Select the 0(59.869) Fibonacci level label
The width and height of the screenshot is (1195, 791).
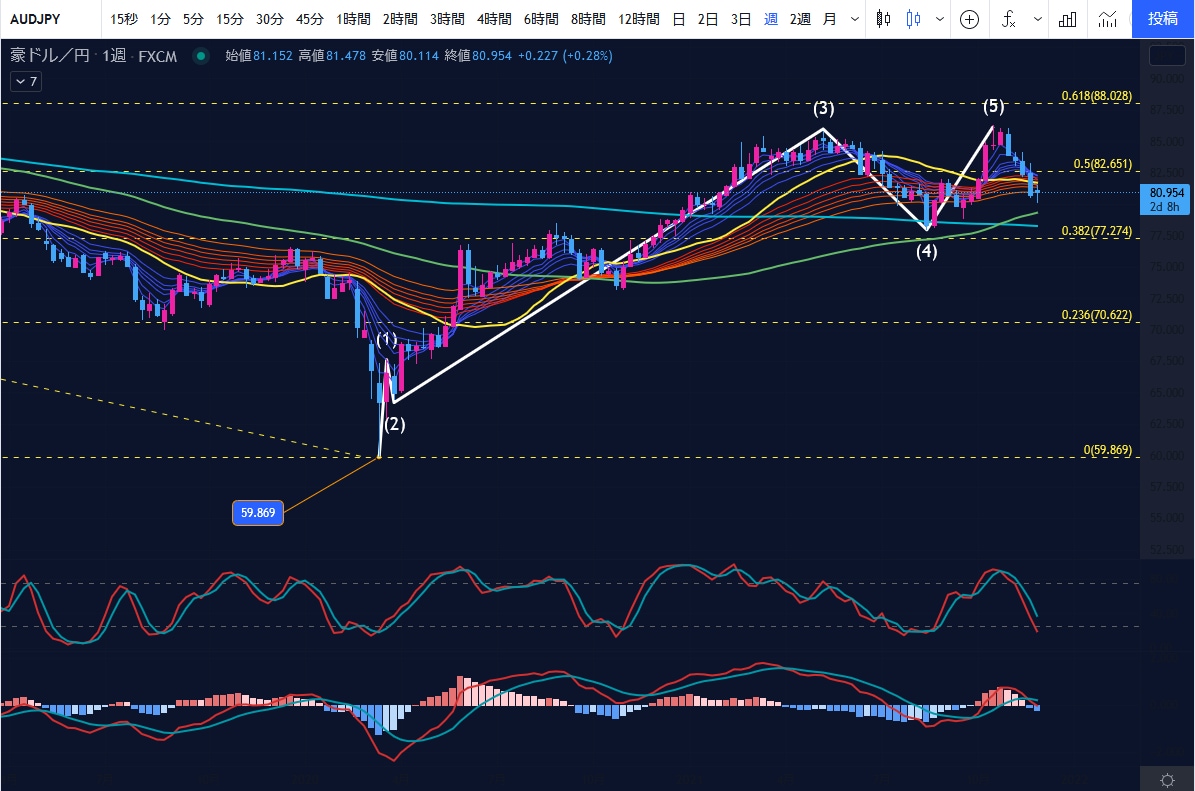pyautogui.click(x=1107, y=450)
